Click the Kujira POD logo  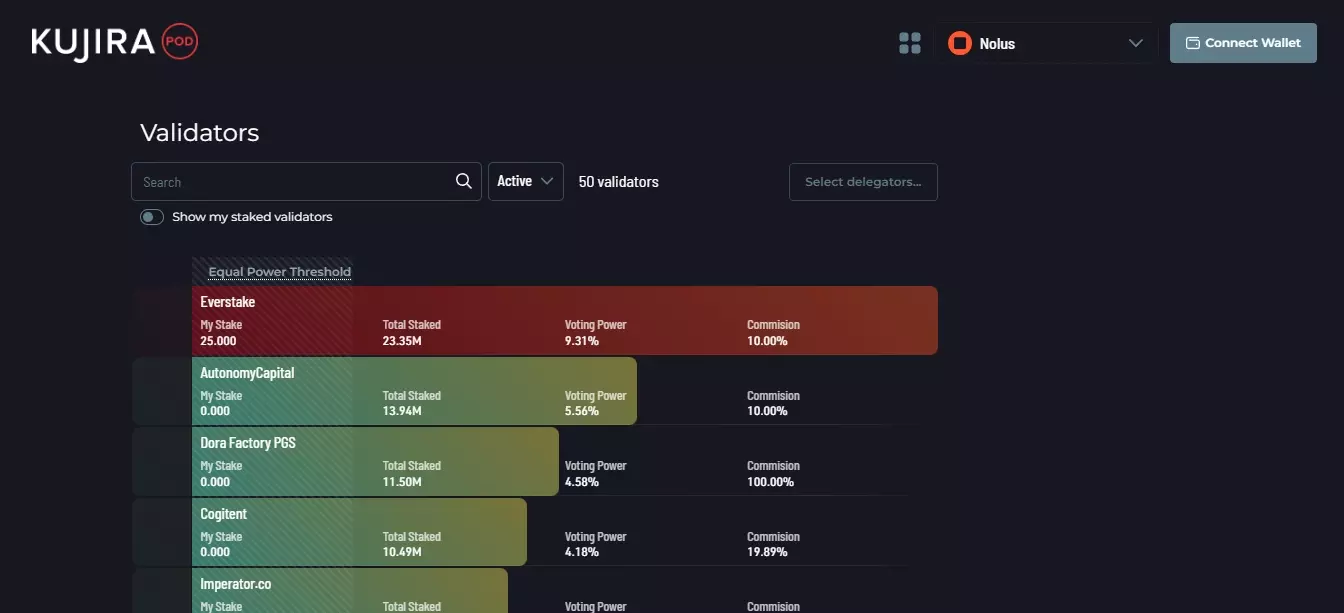click(113, 40)
